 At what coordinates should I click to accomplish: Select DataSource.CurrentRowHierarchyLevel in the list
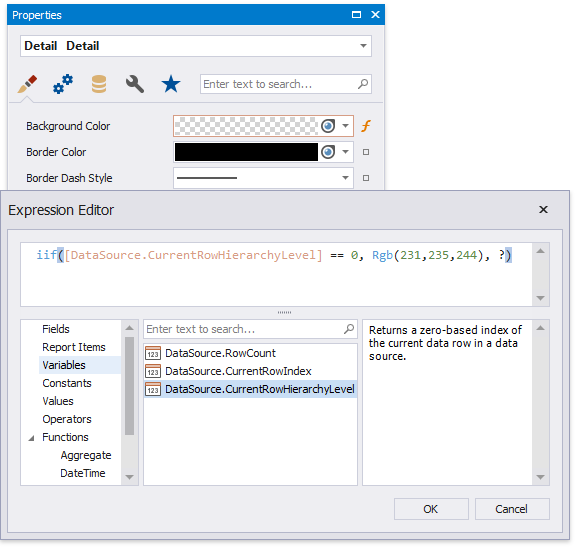click(250, 389)
